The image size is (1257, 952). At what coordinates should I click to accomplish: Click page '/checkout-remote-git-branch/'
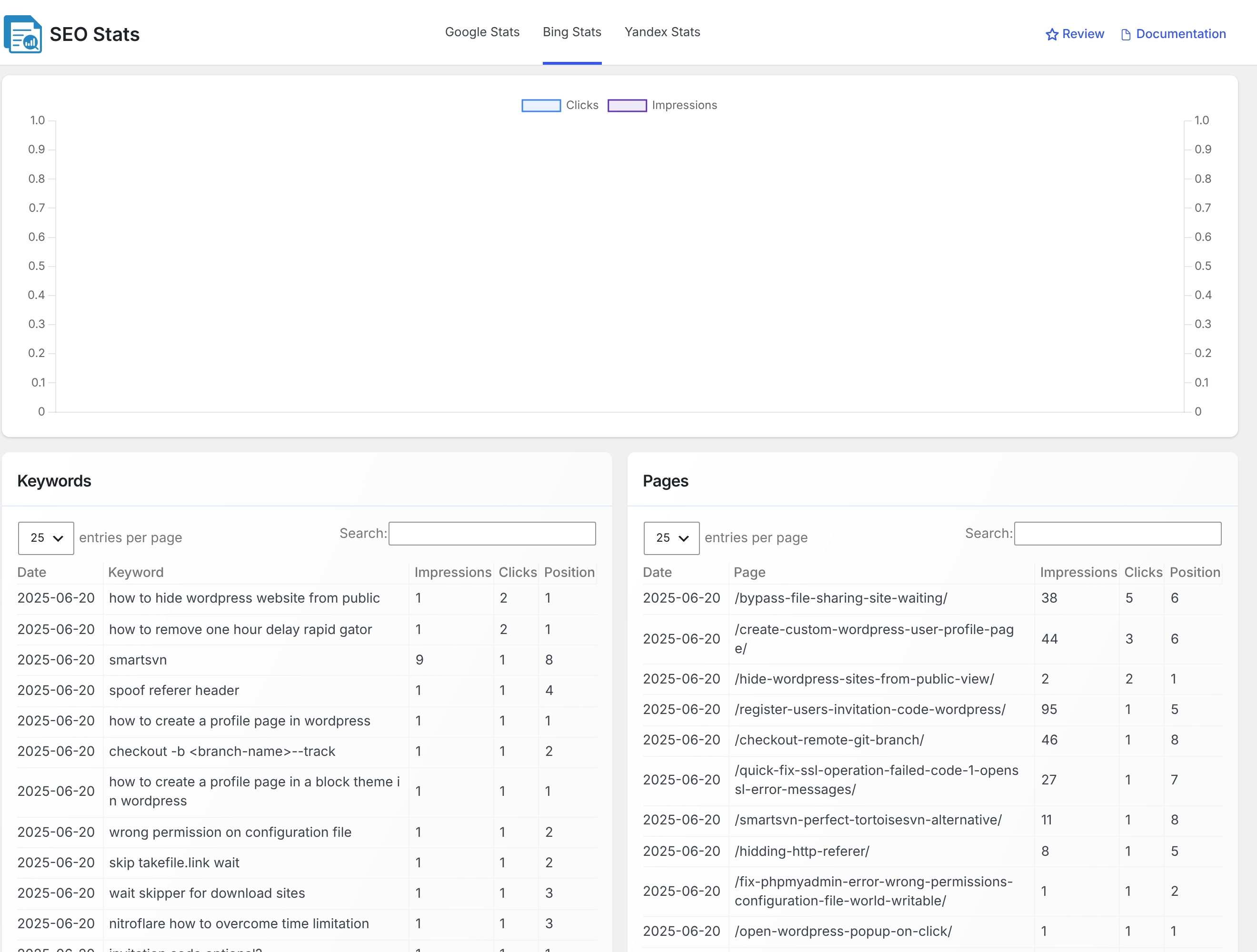point(829,740)
